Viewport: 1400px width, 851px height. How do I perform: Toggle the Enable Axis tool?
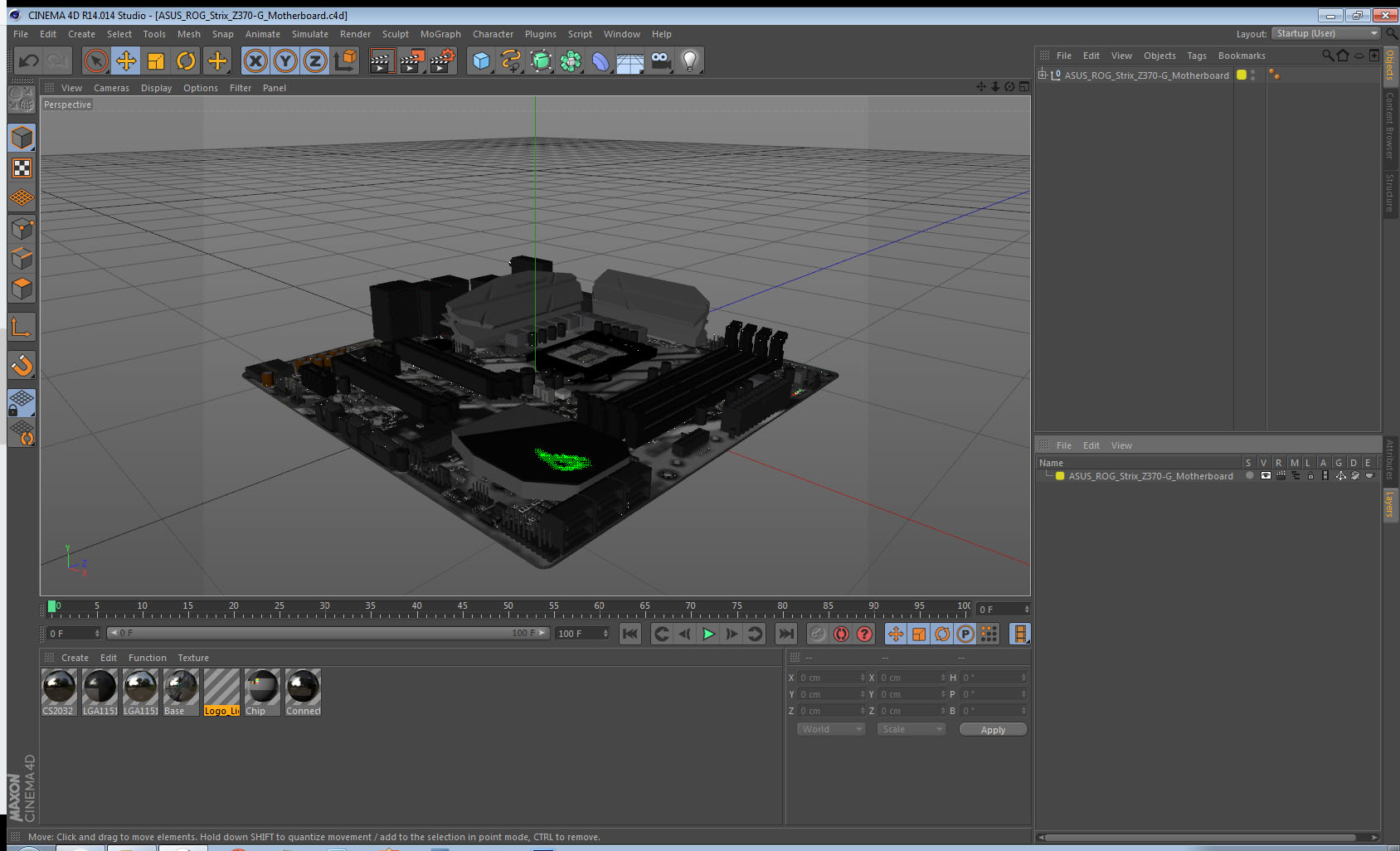click(x=22, y=327)
